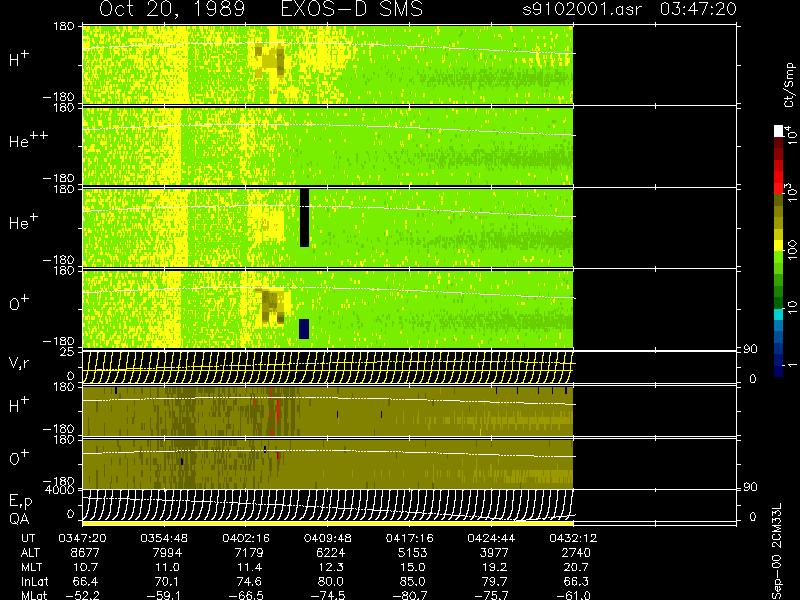Click the 'E,p' panel label
The height and width of the screenshot is (600, 800).
coord(20,502)
